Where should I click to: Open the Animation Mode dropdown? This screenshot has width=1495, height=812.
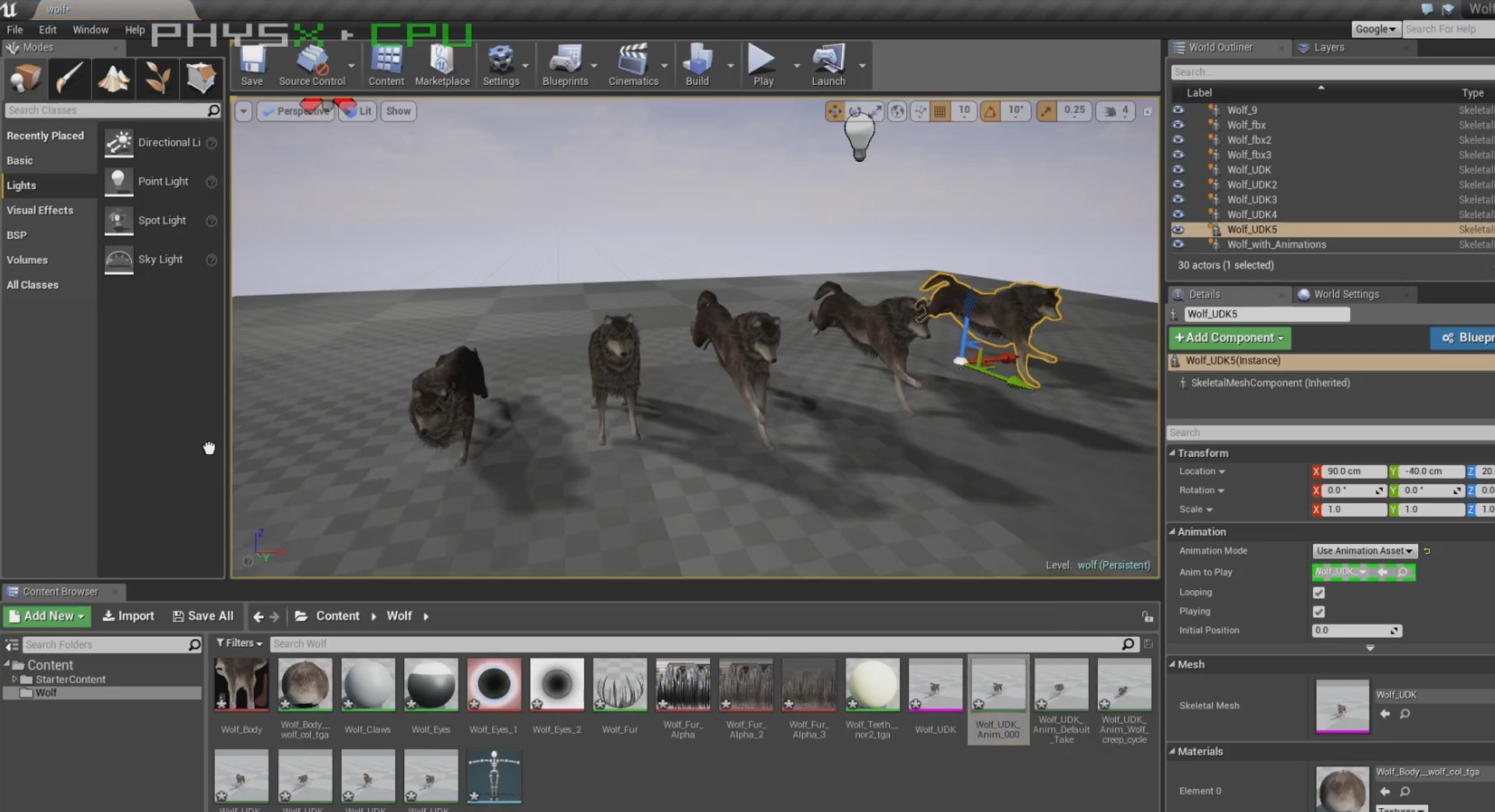click(1364, 551)
